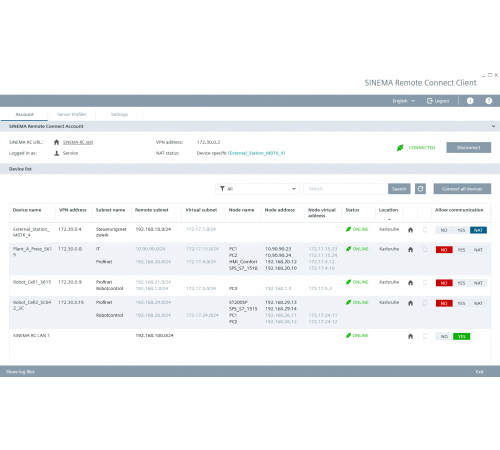
Task: Set External_Station_M876_4 communication to NO
Action: point(444,230)
